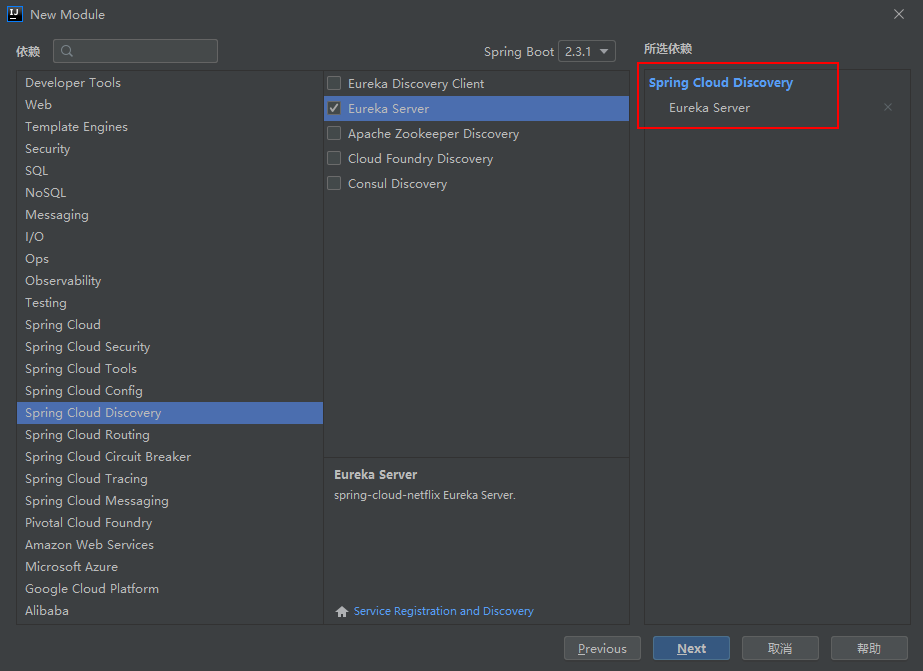923x671 pixels.
Task: Click the IntelliJ logo in title bar
Action: pos(15,14)
